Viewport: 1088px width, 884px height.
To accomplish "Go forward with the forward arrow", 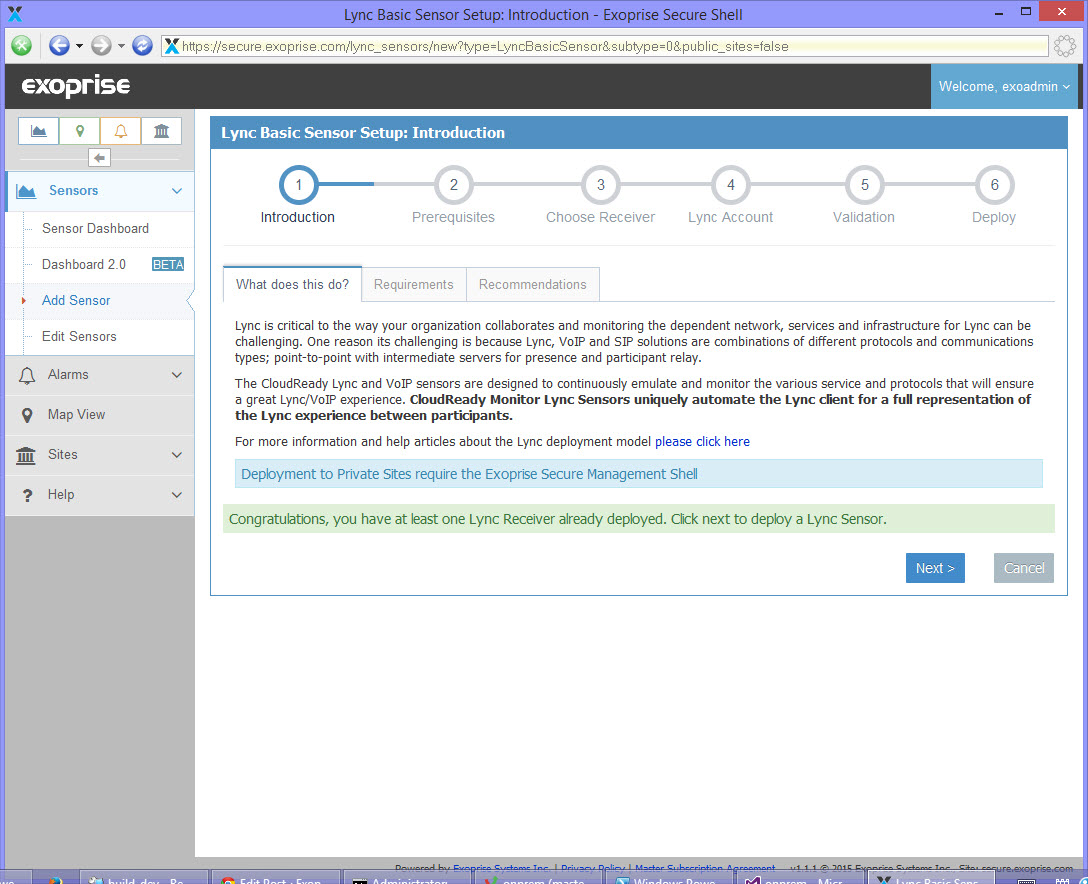I will 101,46.
